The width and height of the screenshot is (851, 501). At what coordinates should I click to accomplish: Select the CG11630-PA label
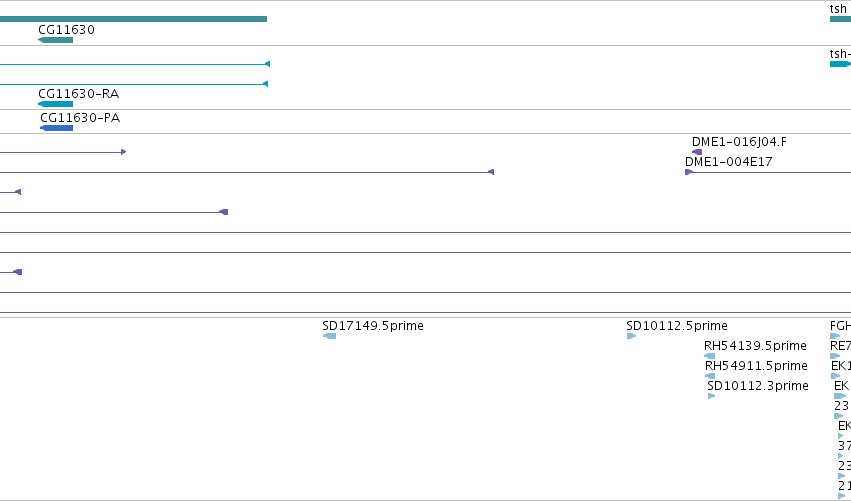[x=80, y=118]
